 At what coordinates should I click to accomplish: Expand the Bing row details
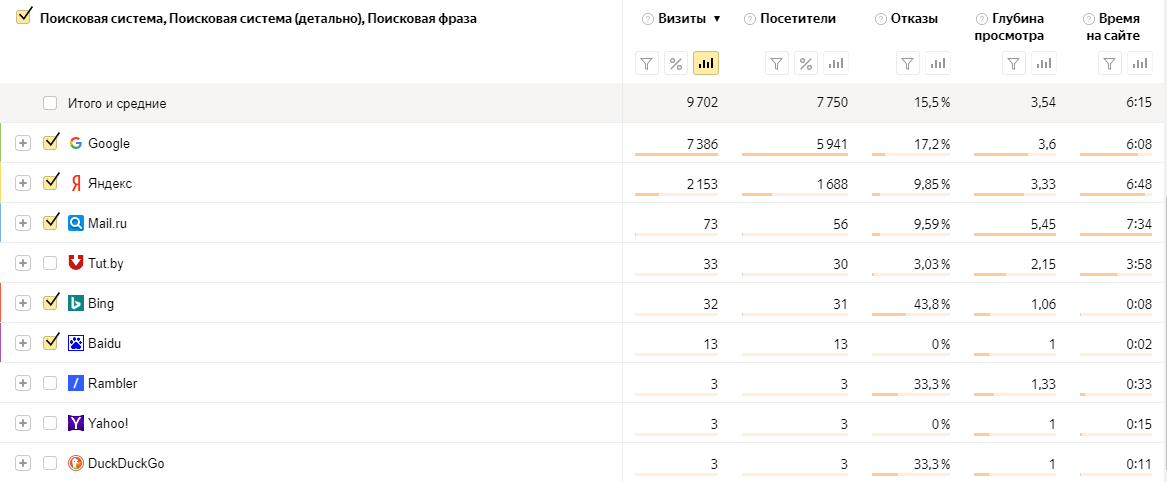(23, 303)
